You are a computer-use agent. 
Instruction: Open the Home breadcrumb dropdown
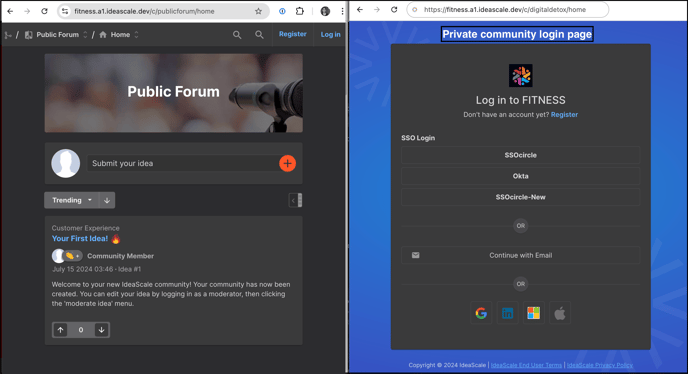[136, 35]
